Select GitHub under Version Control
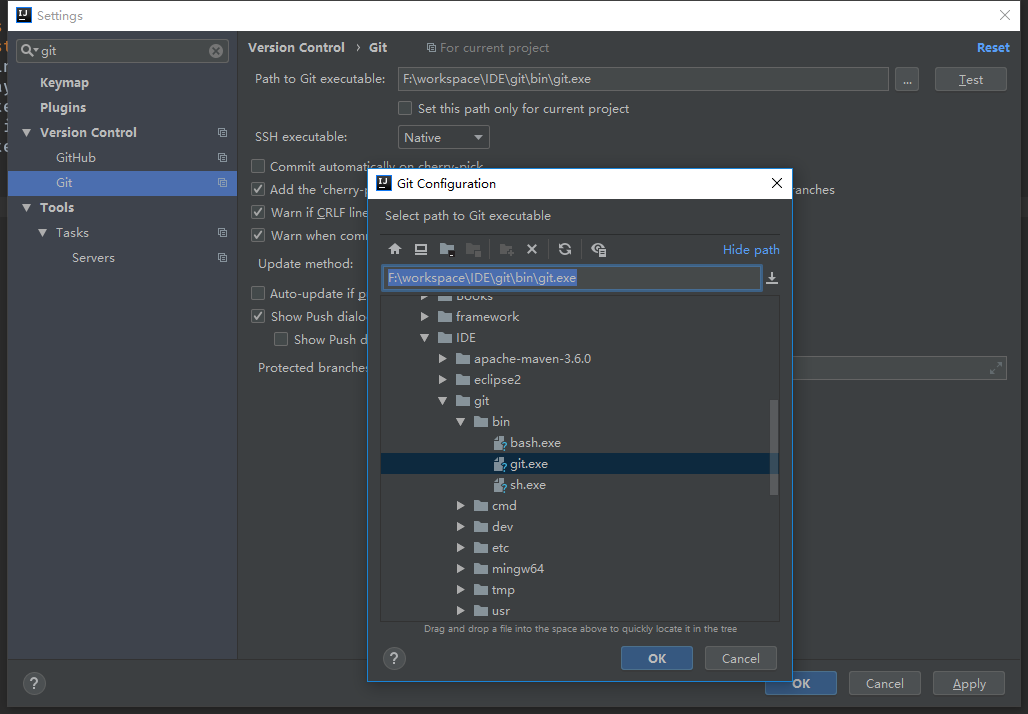 (x=76, y=157)
